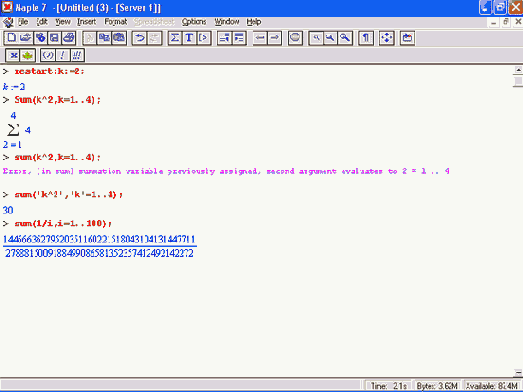523x392 pixels.
Task: Click the Sigma summation output expression
Action: (17, 130)
